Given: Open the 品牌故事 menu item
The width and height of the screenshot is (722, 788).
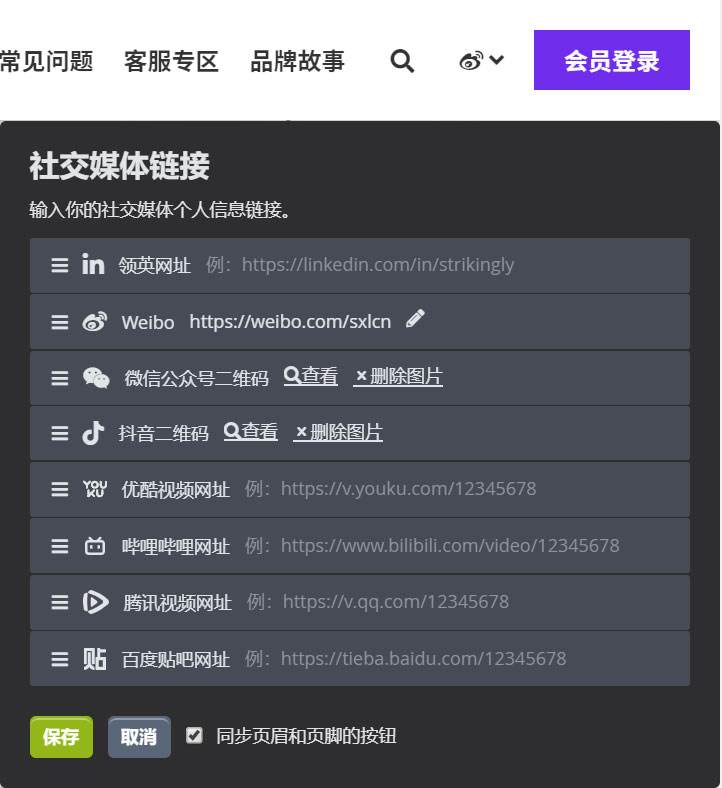Looking at the screenshot, I should tap(297, 61).
